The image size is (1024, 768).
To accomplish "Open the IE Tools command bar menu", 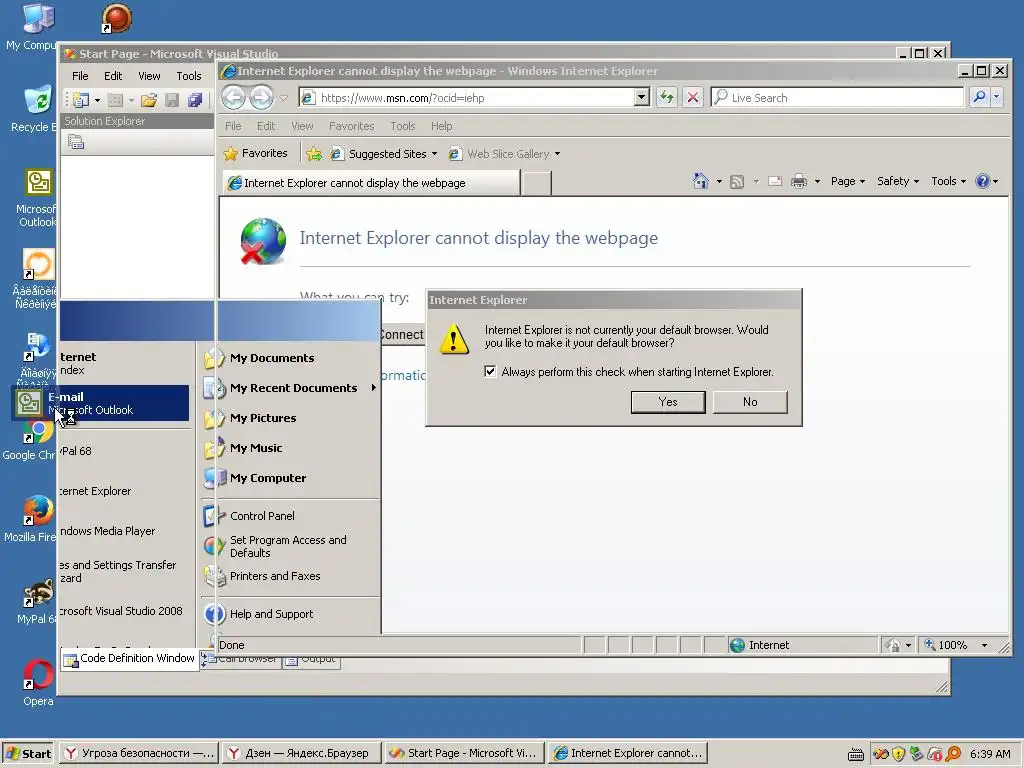I will (948, 182).
